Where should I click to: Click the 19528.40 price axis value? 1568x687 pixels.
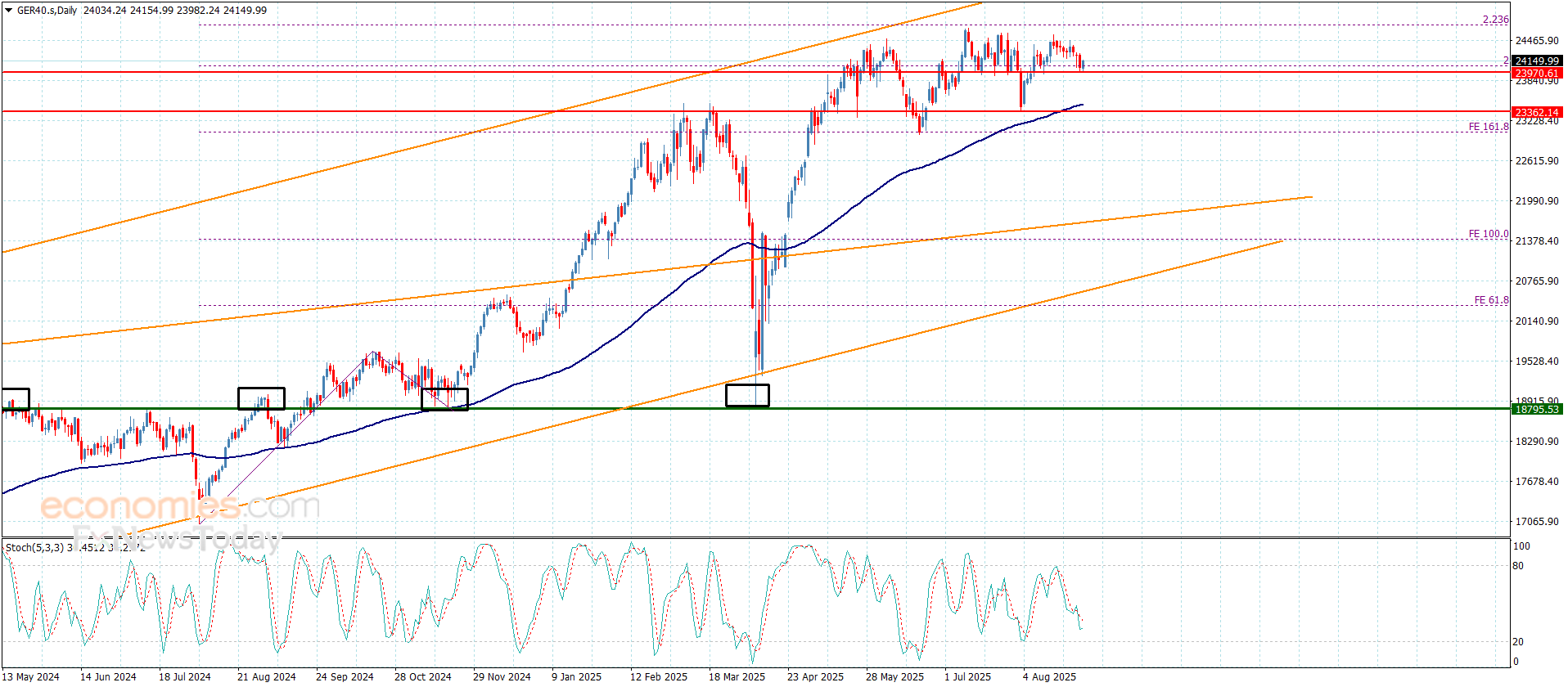coord(1537,361)
